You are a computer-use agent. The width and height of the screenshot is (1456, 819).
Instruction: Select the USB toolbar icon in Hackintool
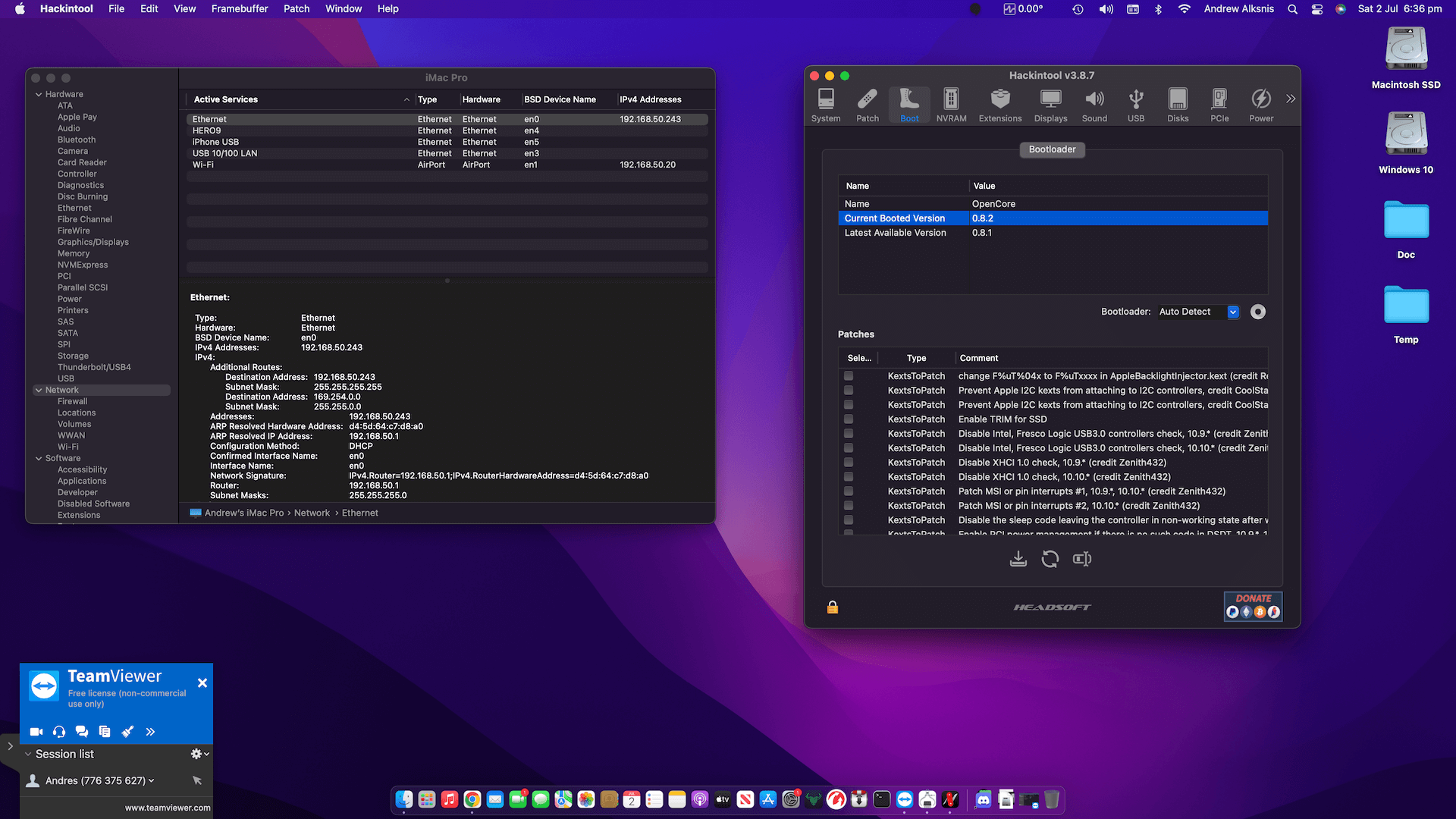[x=1136, y=105]
